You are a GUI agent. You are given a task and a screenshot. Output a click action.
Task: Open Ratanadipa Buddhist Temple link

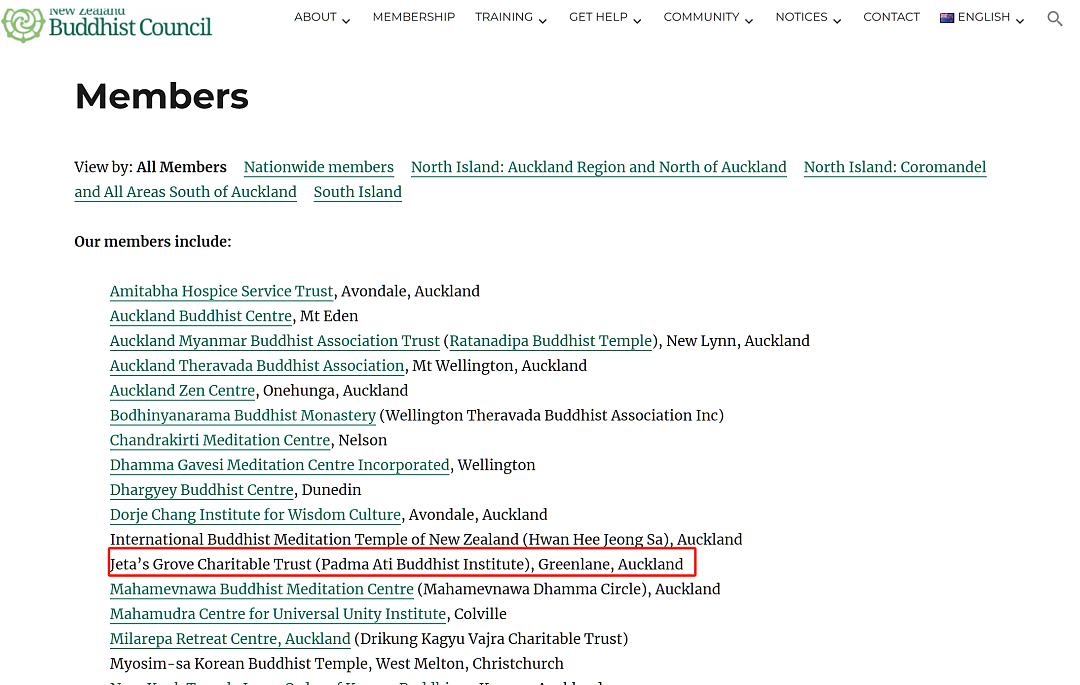tap(550, 341)
